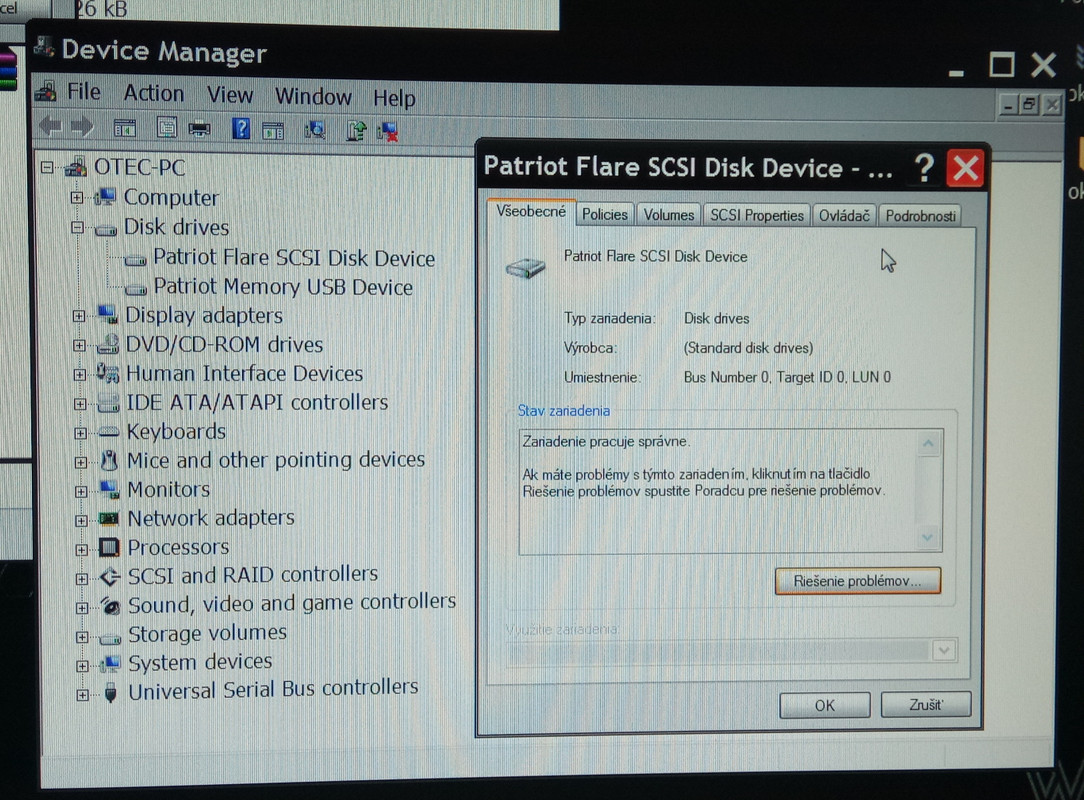1084x800 pixels.
Task: Click the Universal Serial Bus plug icon
Action: [x=111, y=692]
